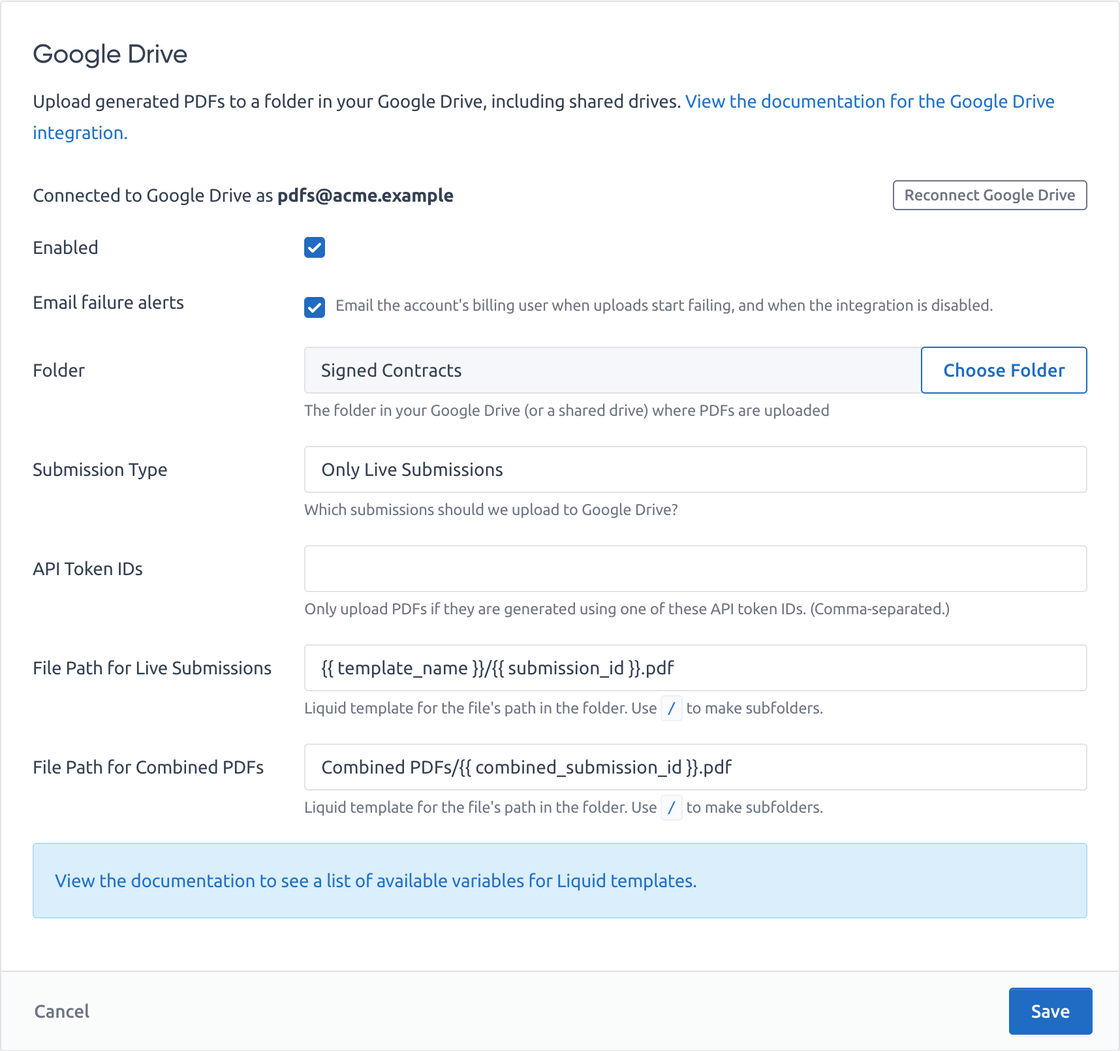Click the Signed Contracts folder field
1120x1051 pixels.
click(x=612, y=370)
